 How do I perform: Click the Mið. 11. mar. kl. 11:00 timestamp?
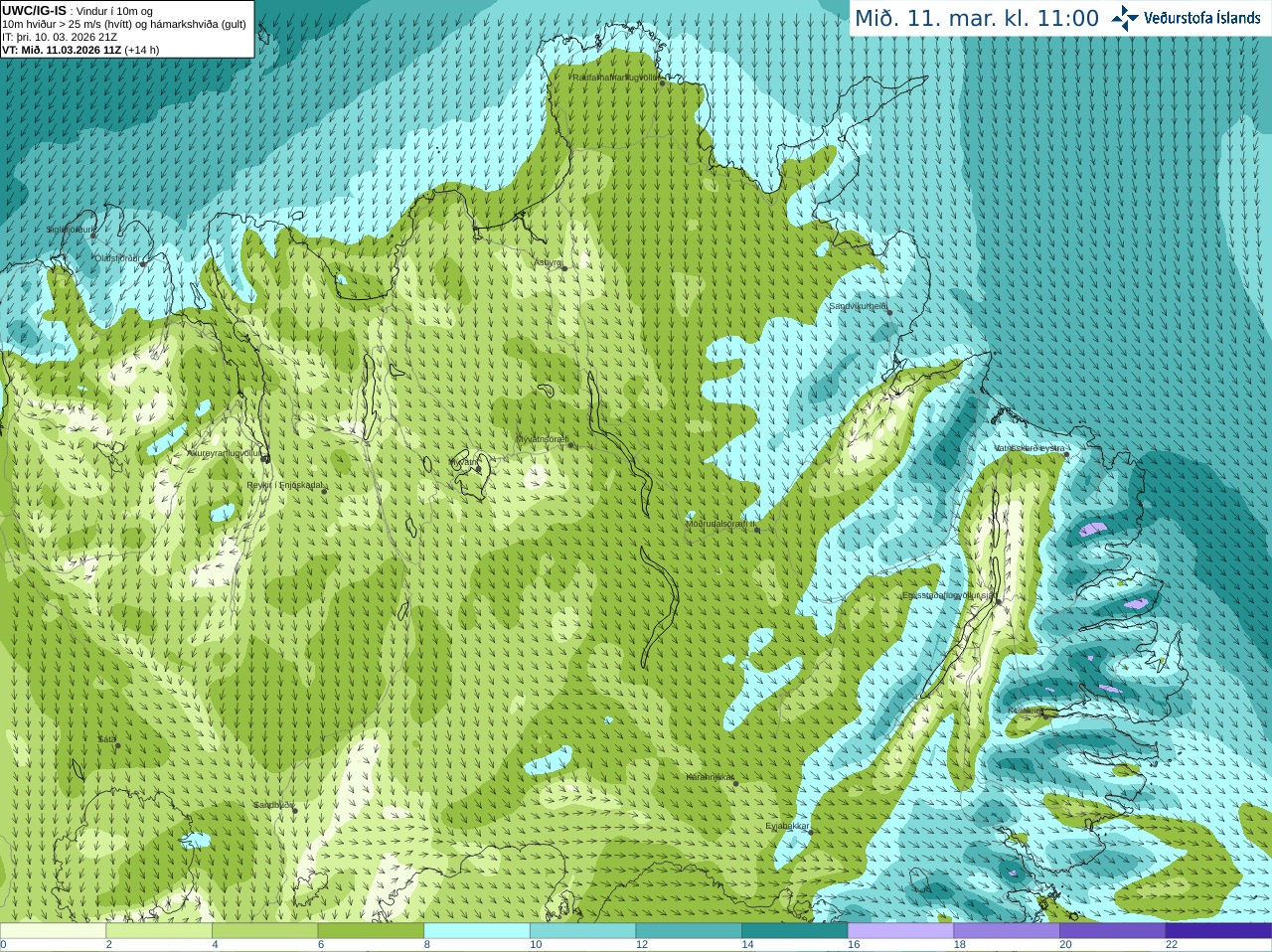977,19
